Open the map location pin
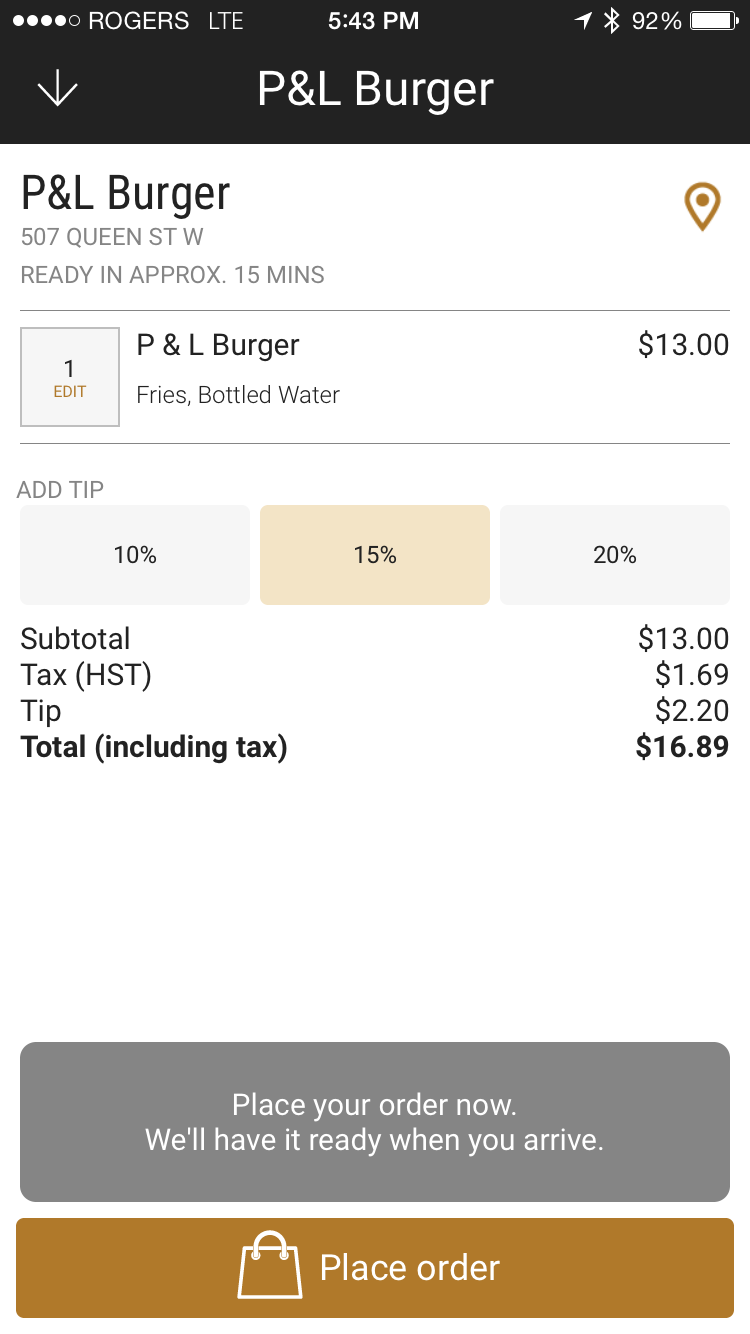Screen dimensions: 750x1334 pos(702,206)
